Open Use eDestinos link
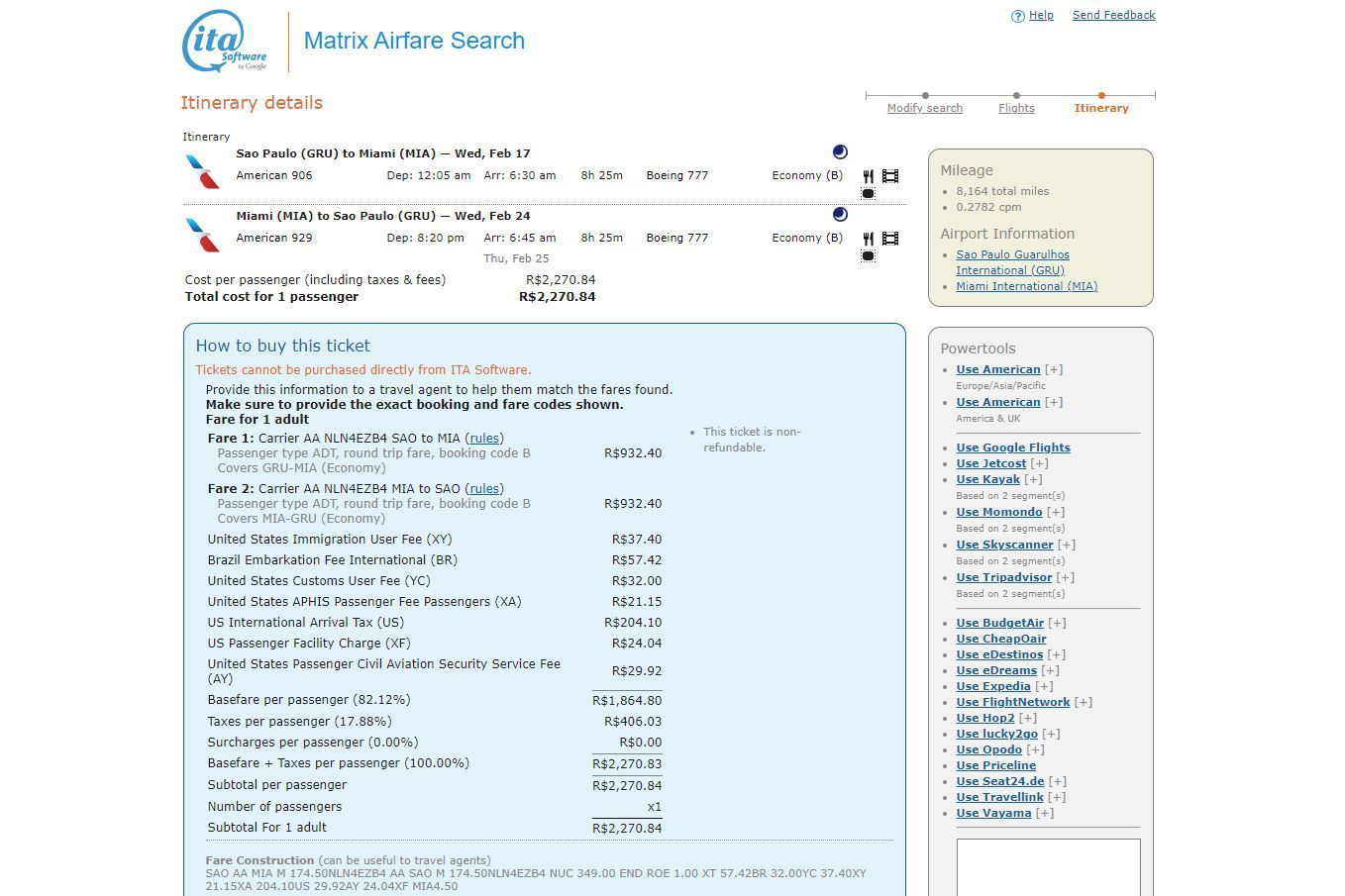 [999, 654]
